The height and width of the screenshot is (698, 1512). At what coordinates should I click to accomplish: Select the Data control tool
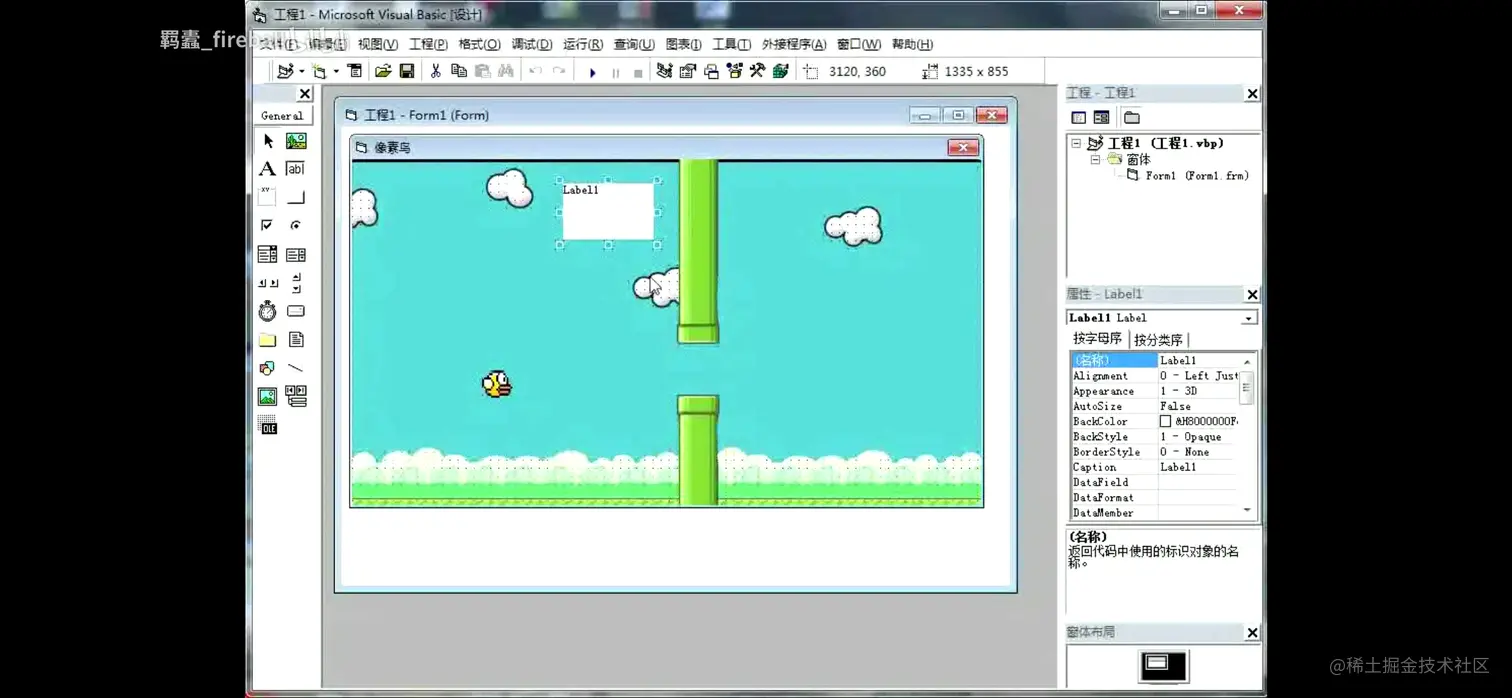(296, 397)
